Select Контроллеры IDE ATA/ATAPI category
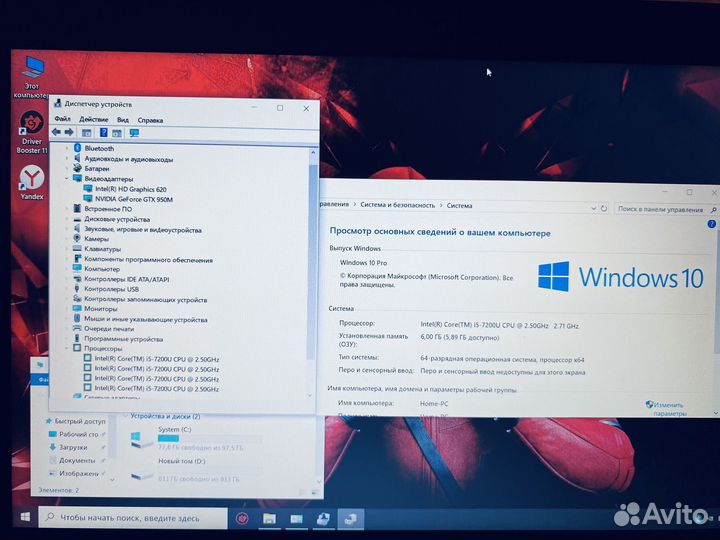Viewport: 720px width, 540px height. [127, 279]
